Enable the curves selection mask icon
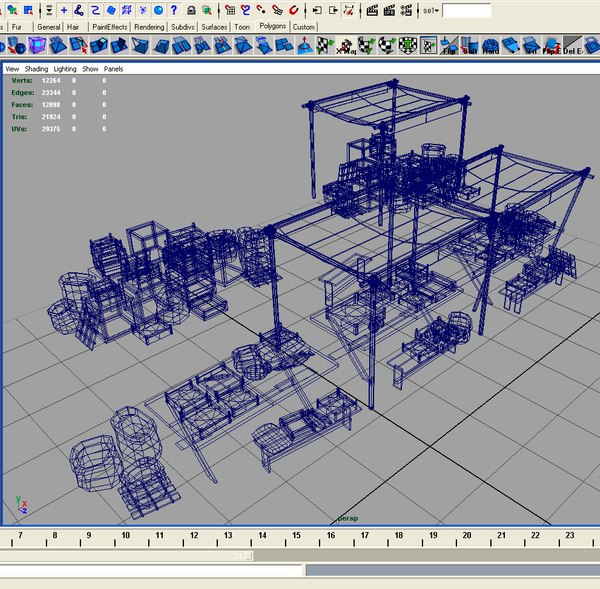This screenshot has height=589, width=600. [95, 10]
